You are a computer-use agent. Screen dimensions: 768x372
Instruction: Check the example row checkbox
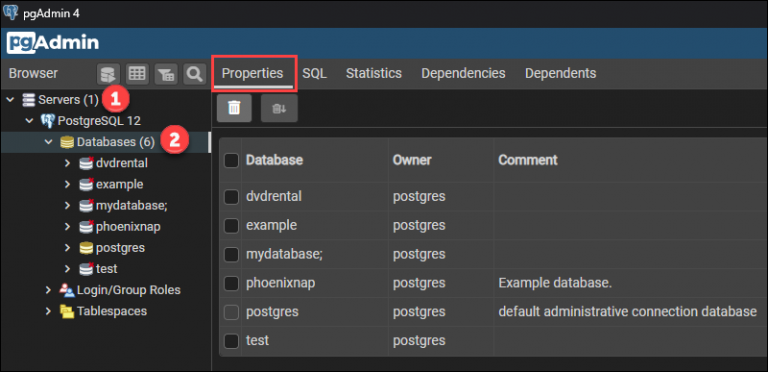(231, 226)
